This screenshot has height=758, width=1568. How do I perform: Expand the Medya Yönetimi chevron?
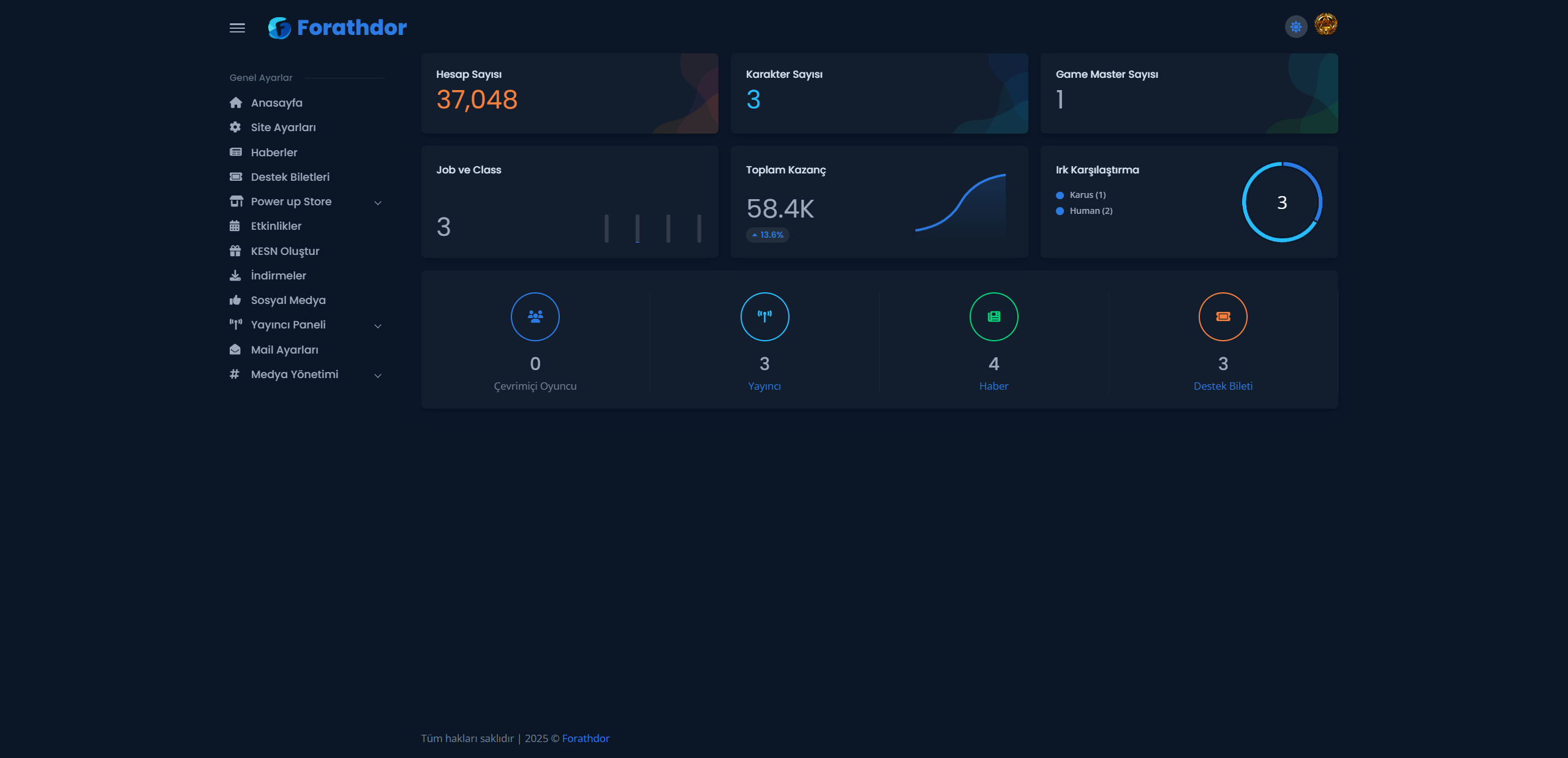point(378,375)
